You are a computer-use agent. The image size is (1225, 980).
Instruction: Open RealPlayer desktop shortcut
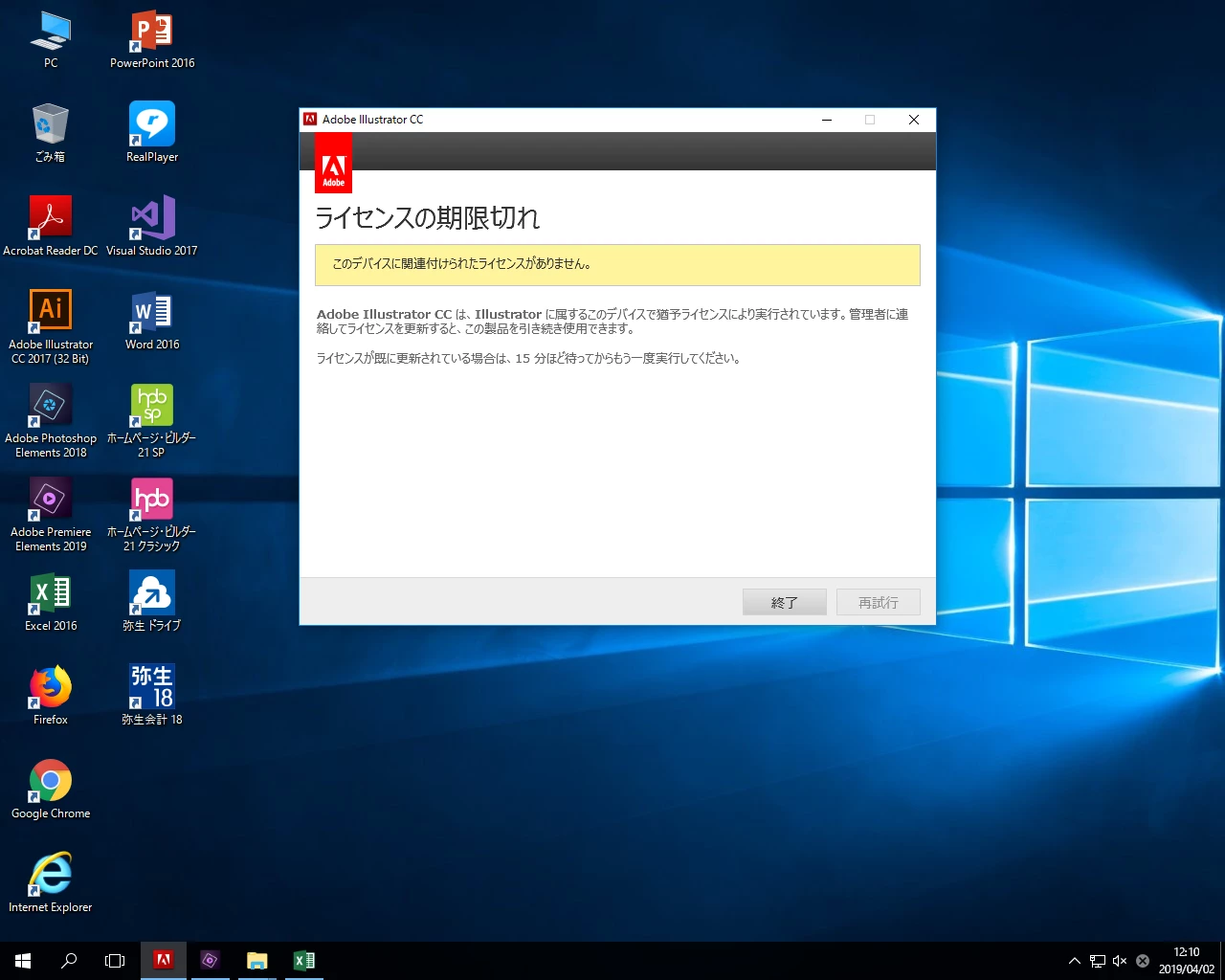[152, 133]
